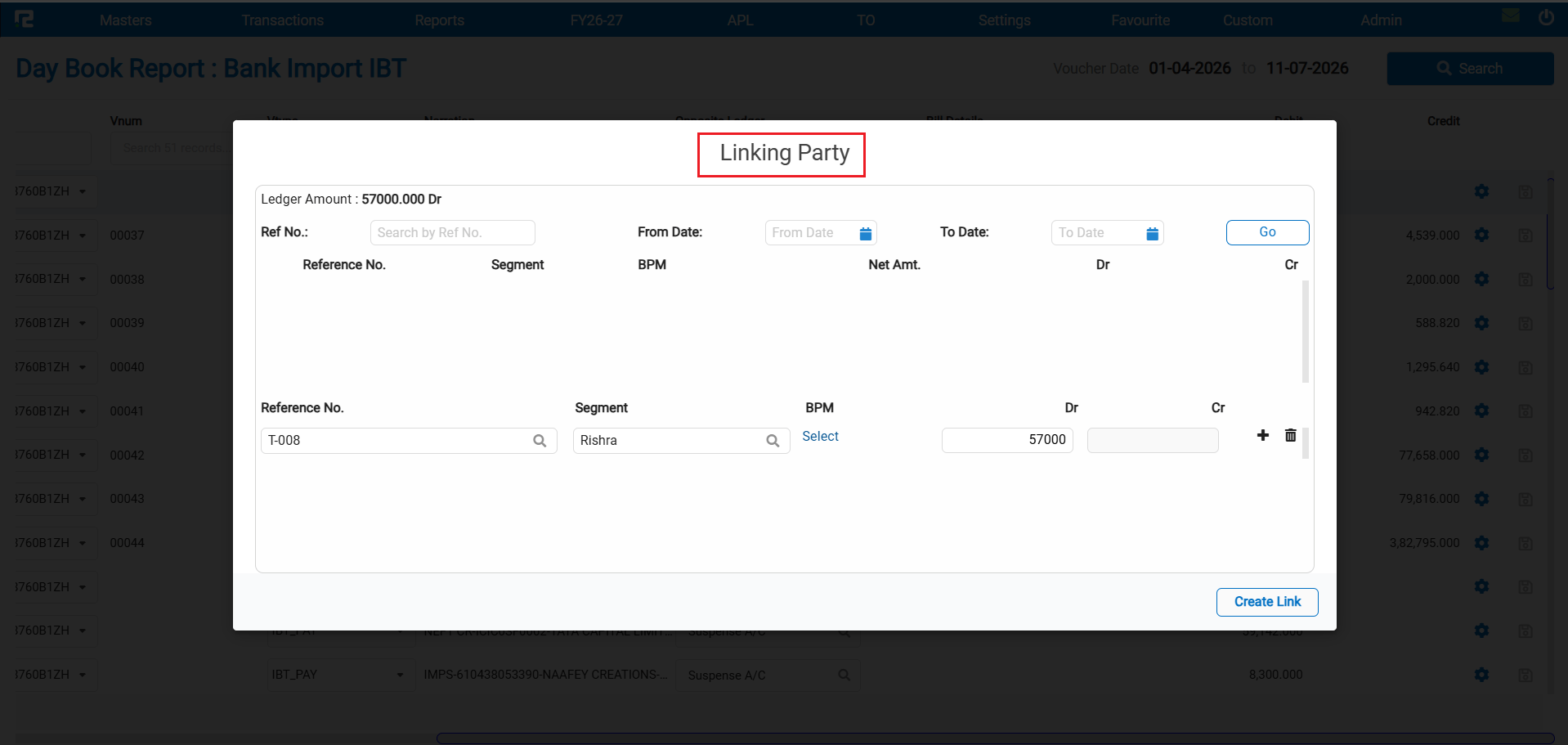This screenshot has height=745, width=1568.
Task: Open the Reports menu
Action: 439,20
